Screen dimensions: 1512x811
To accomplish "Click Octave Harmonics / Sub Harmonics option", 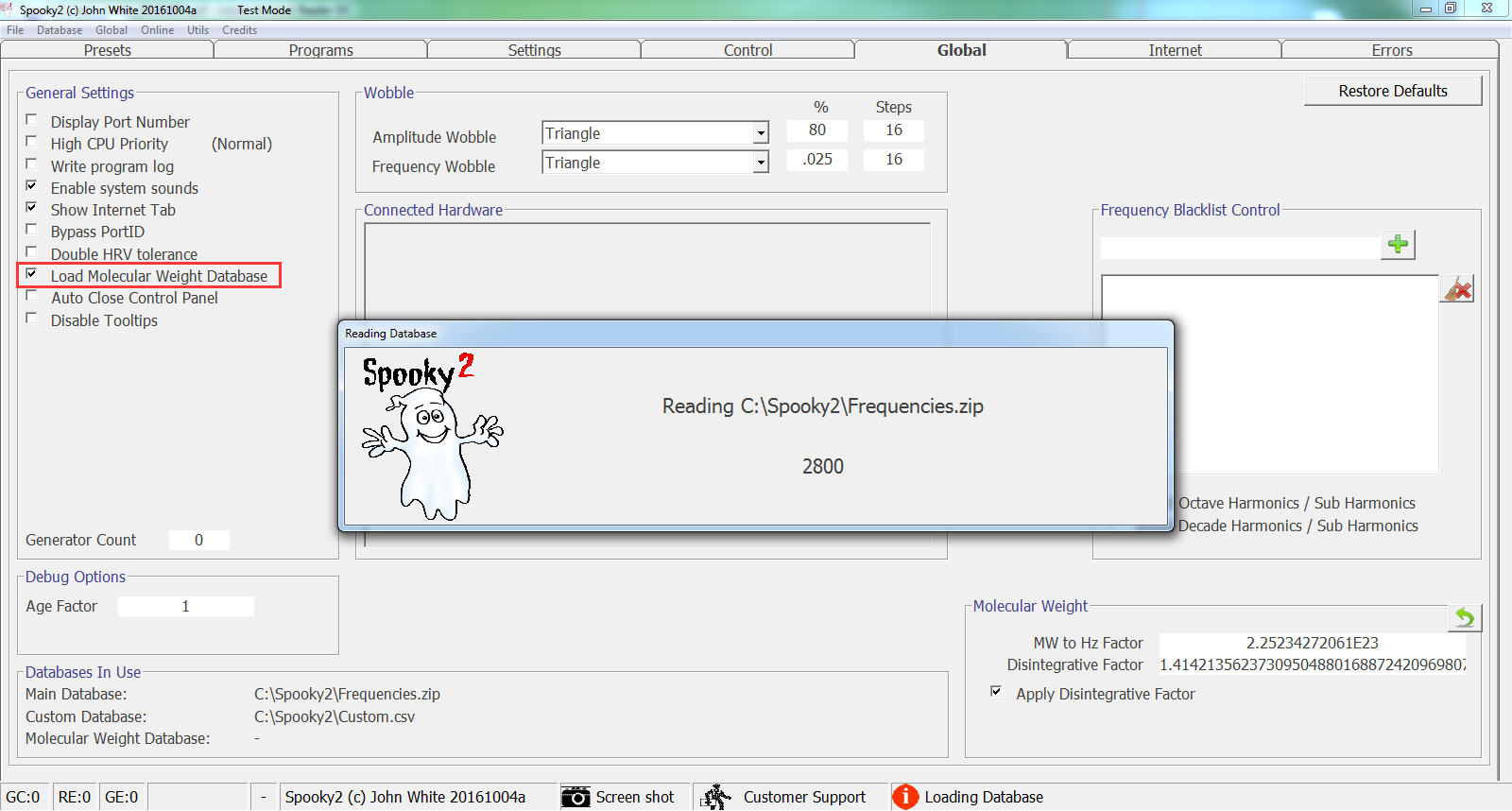I will [1297, 503].
